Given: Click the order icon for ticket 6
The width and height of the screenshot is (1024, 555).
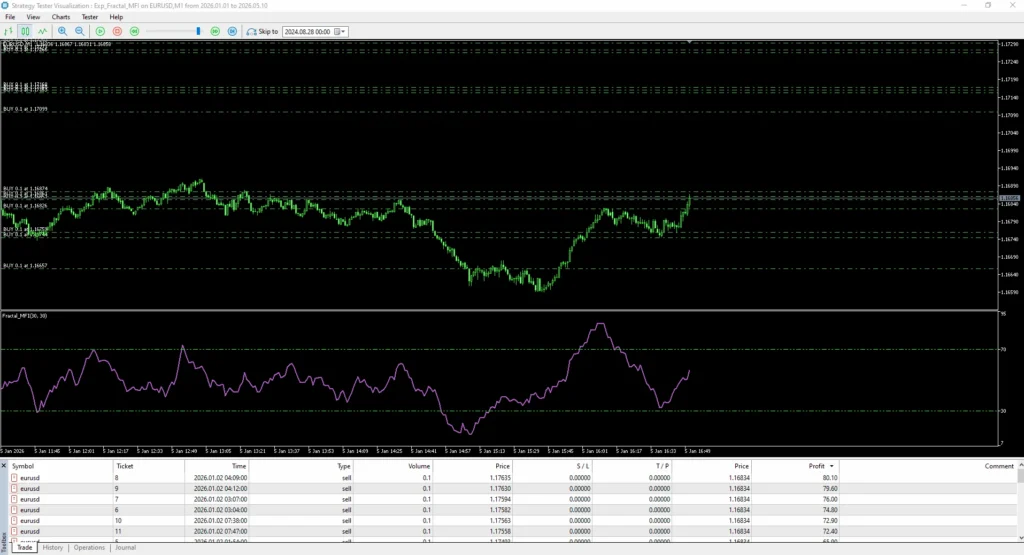Looking at the screenshot, I should [x=14, y=510].
